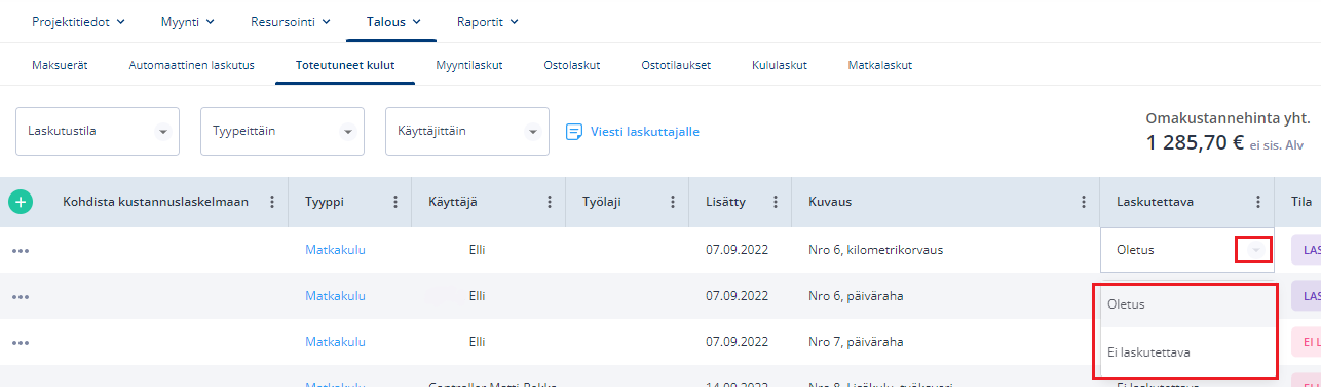This screenshot has height=388, width=1321.
Task: Open Matkakulu link in Nro 7 päiväraha row
Action: point(335,341)
